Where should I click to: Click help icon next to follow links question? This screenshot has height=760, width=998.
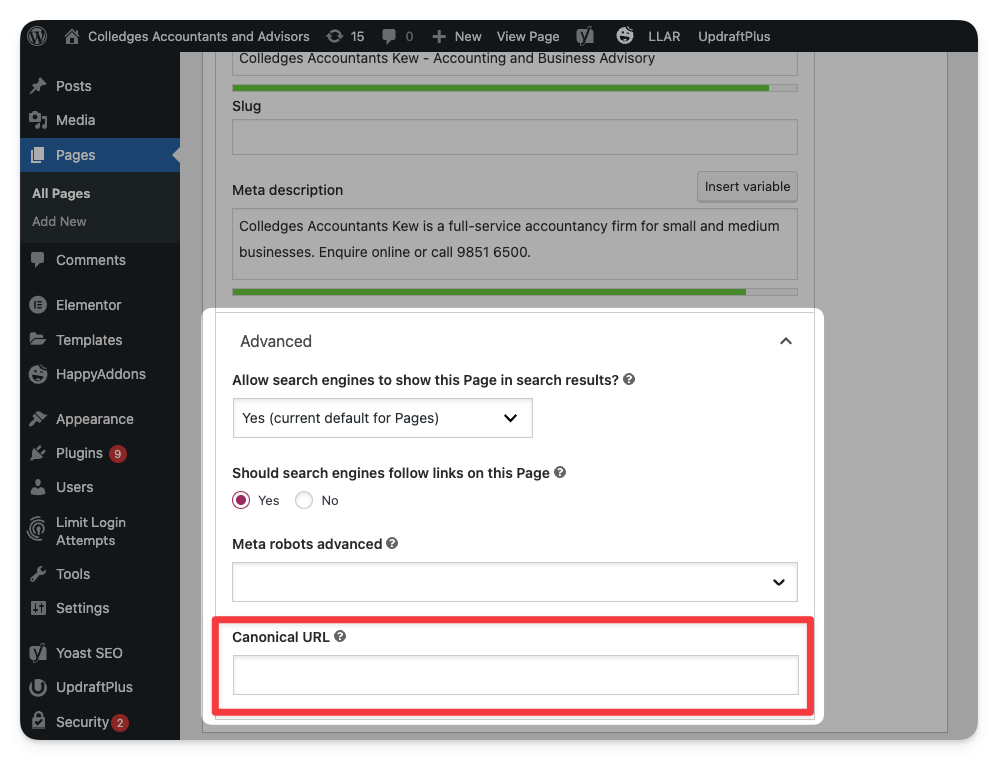(560, 472)
